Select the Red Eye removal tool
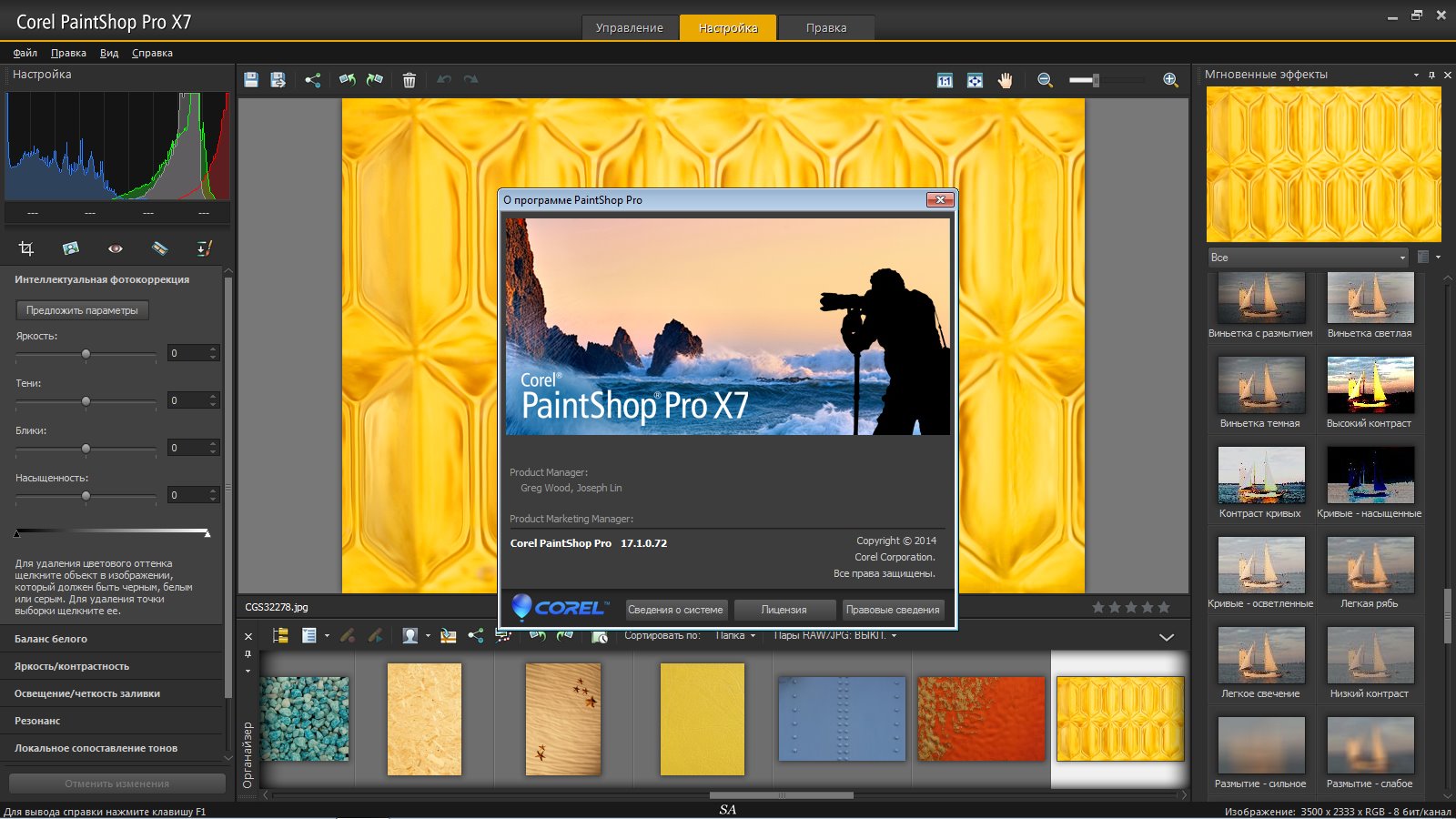This screenshot has width=1456, height=819. click(x=115, y=248)
